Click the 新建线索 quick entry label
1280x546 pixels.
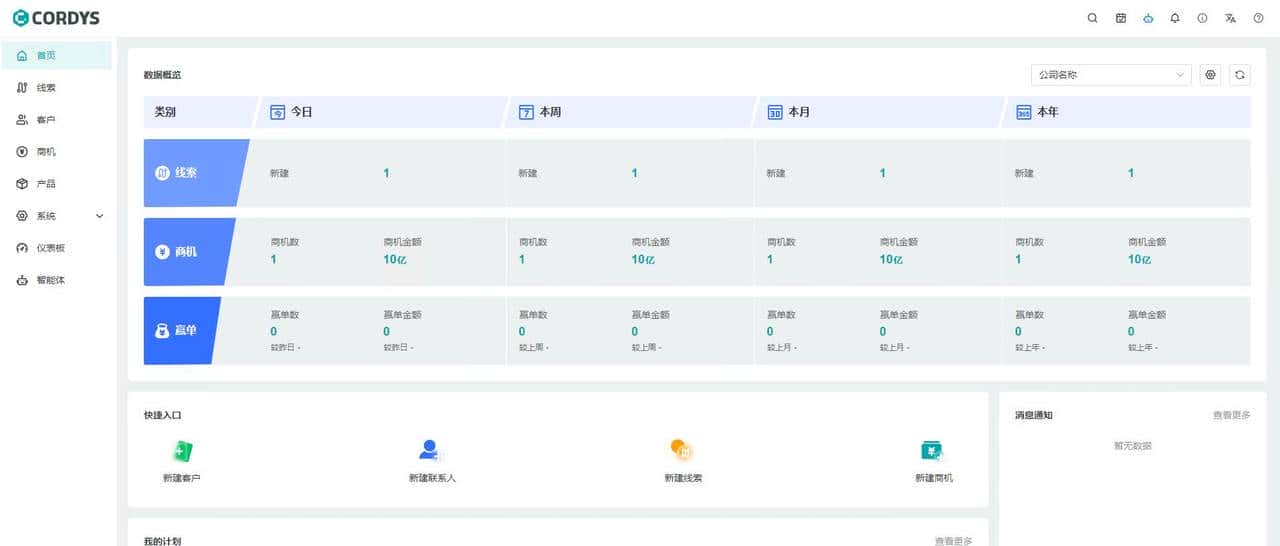tap(683, 478)
